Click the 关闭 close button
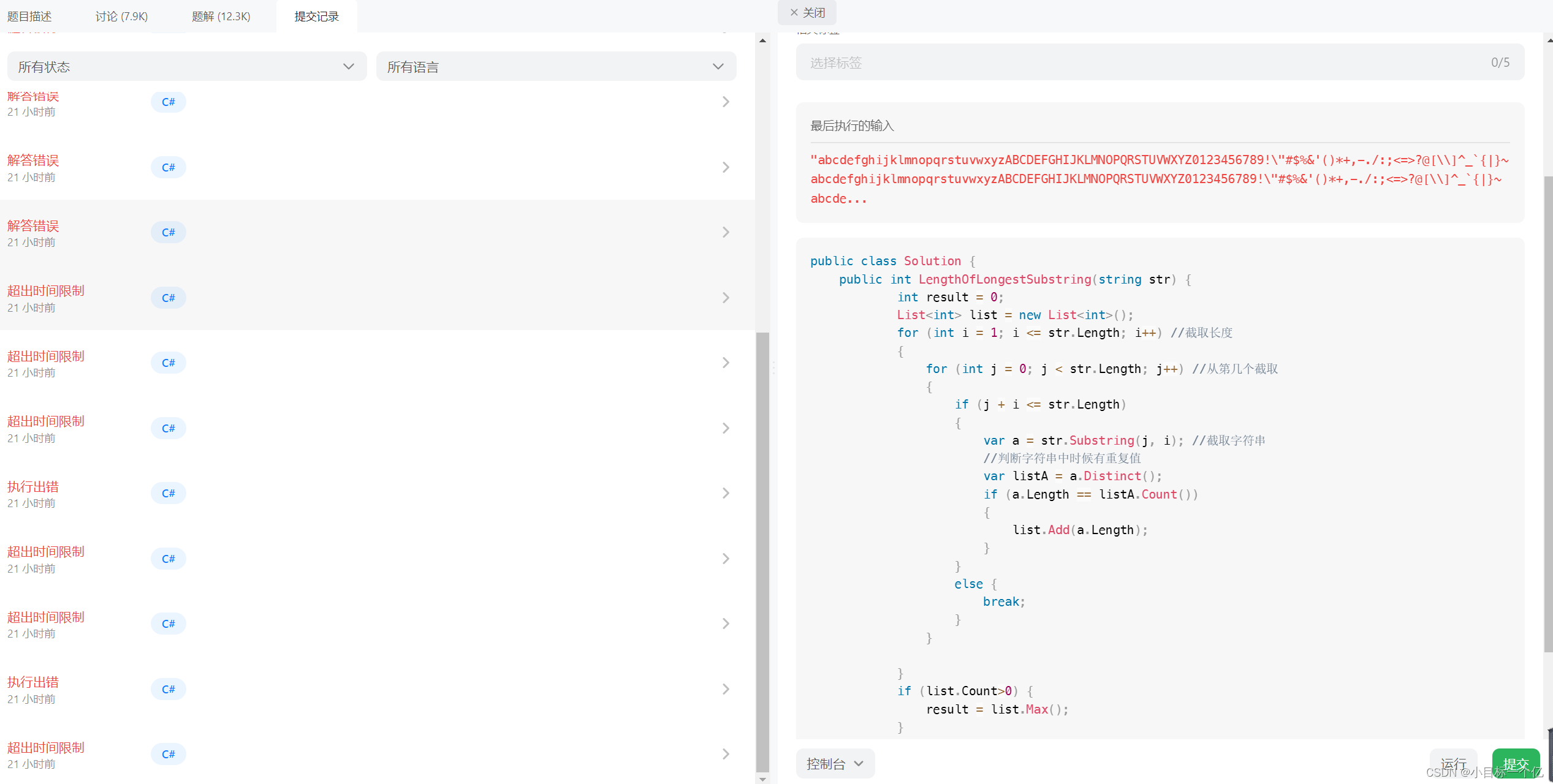This screenshot has width=1553, height=784. click(807, 12)
